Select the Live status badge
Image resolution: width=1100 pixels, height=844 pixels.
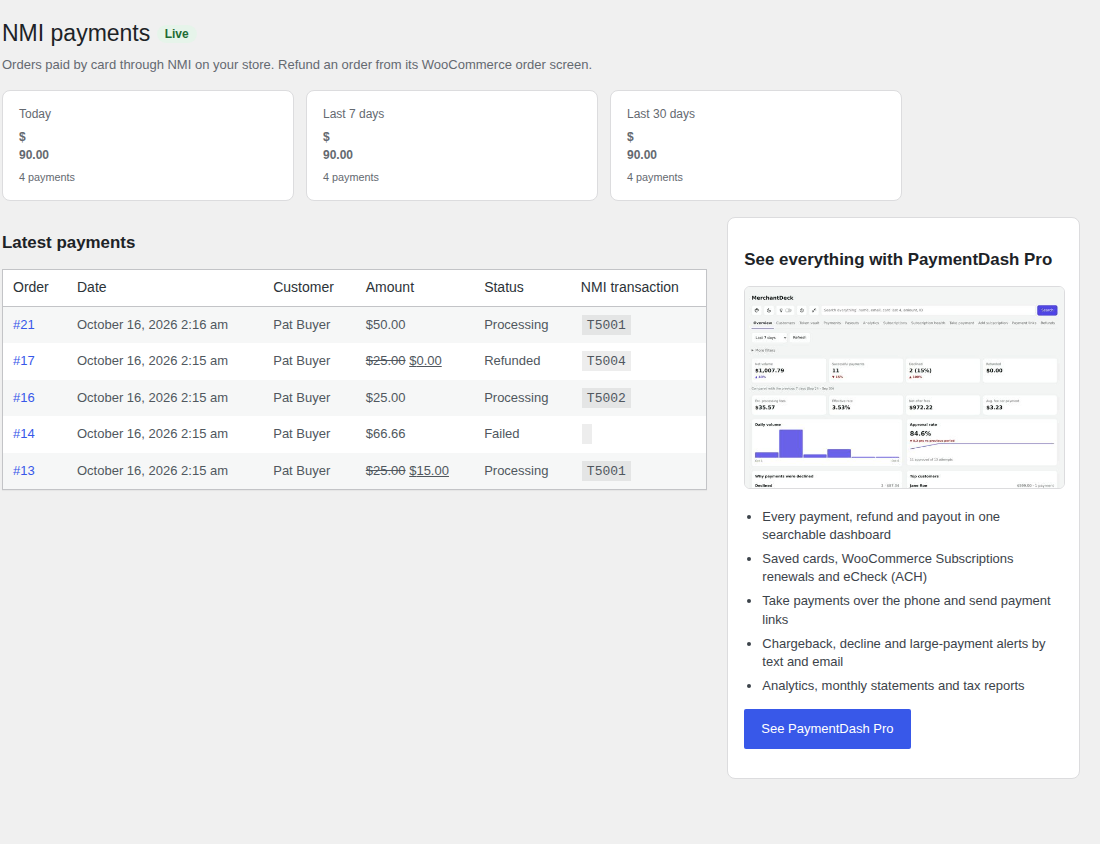pos(176,34)
